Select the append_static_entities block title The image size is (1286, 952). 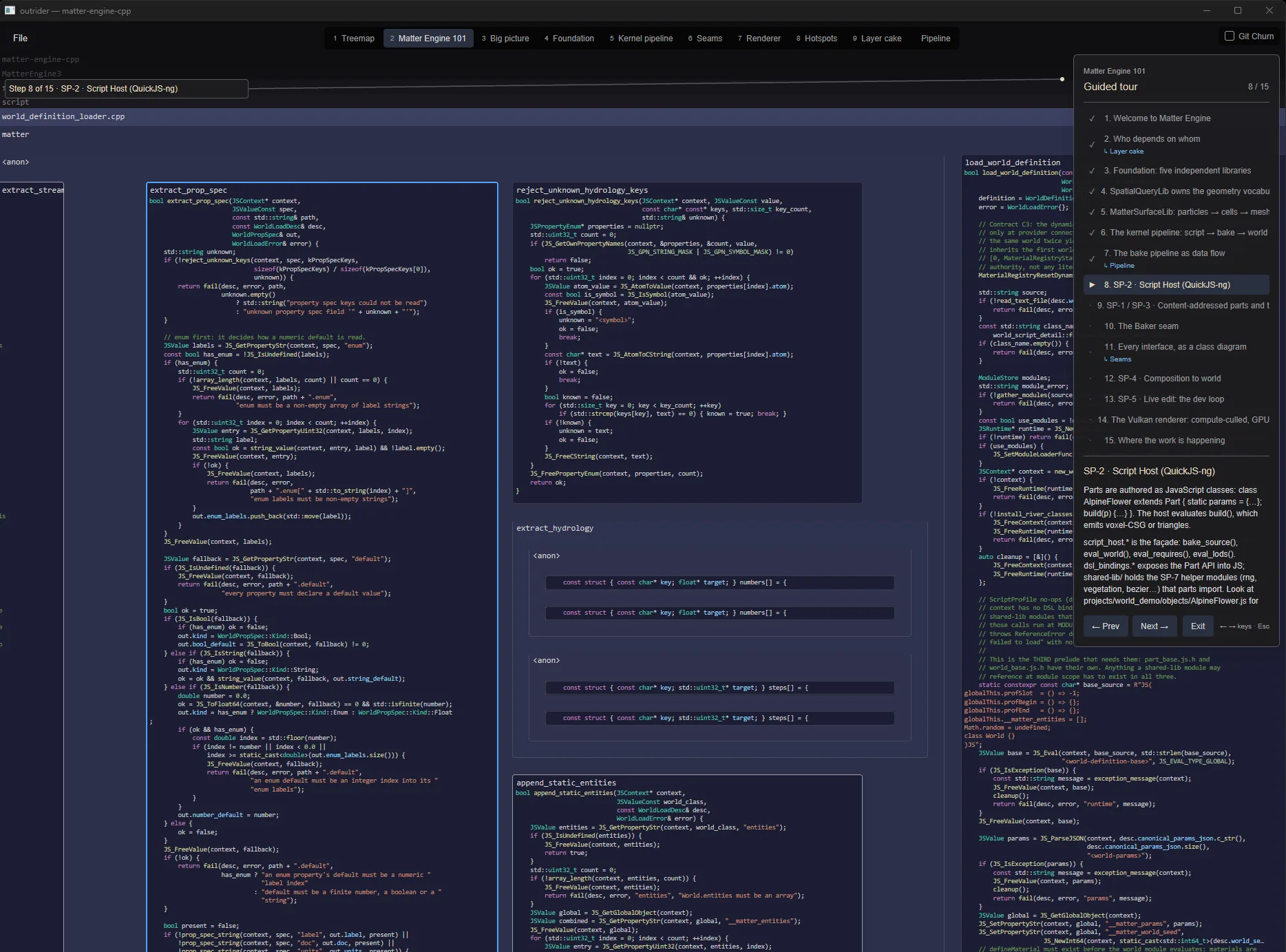tap(566, 783)
